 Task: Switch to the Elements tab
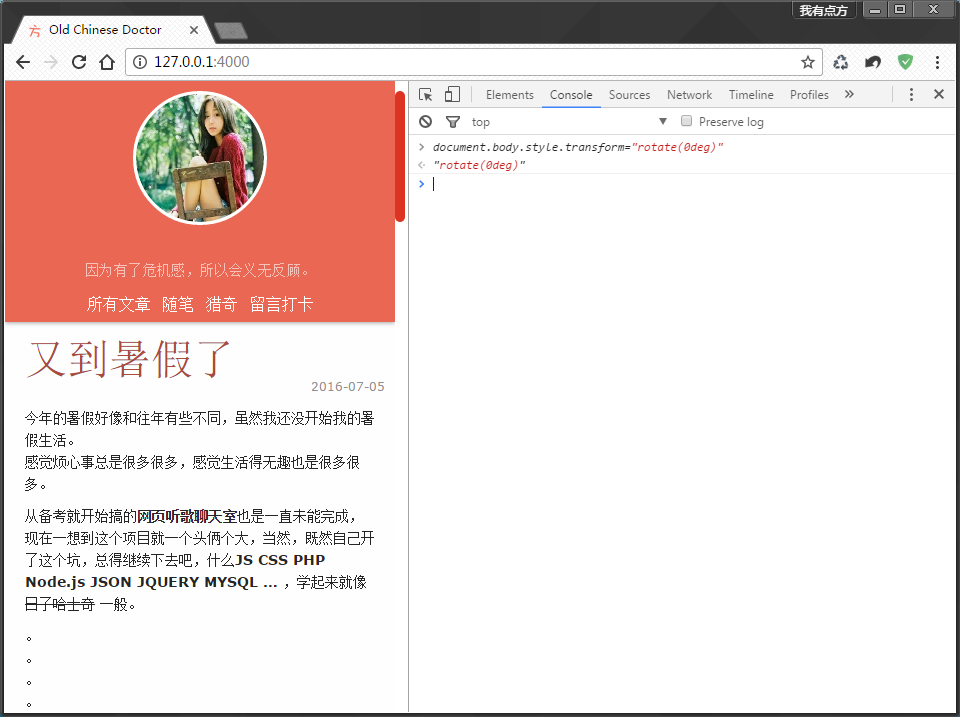[x=509, y=95]
